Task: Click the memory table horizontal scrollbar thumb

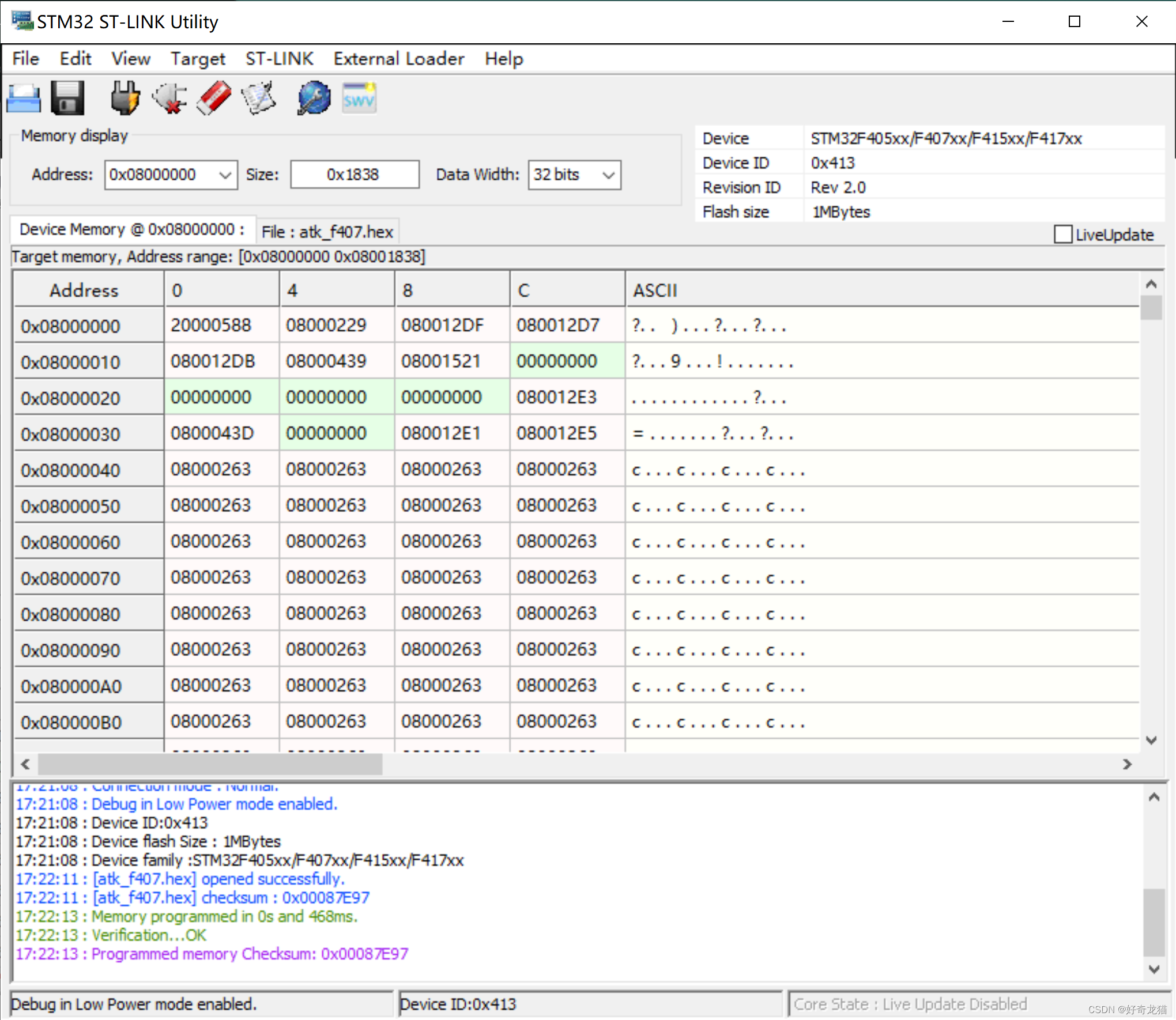Action: 210,764
